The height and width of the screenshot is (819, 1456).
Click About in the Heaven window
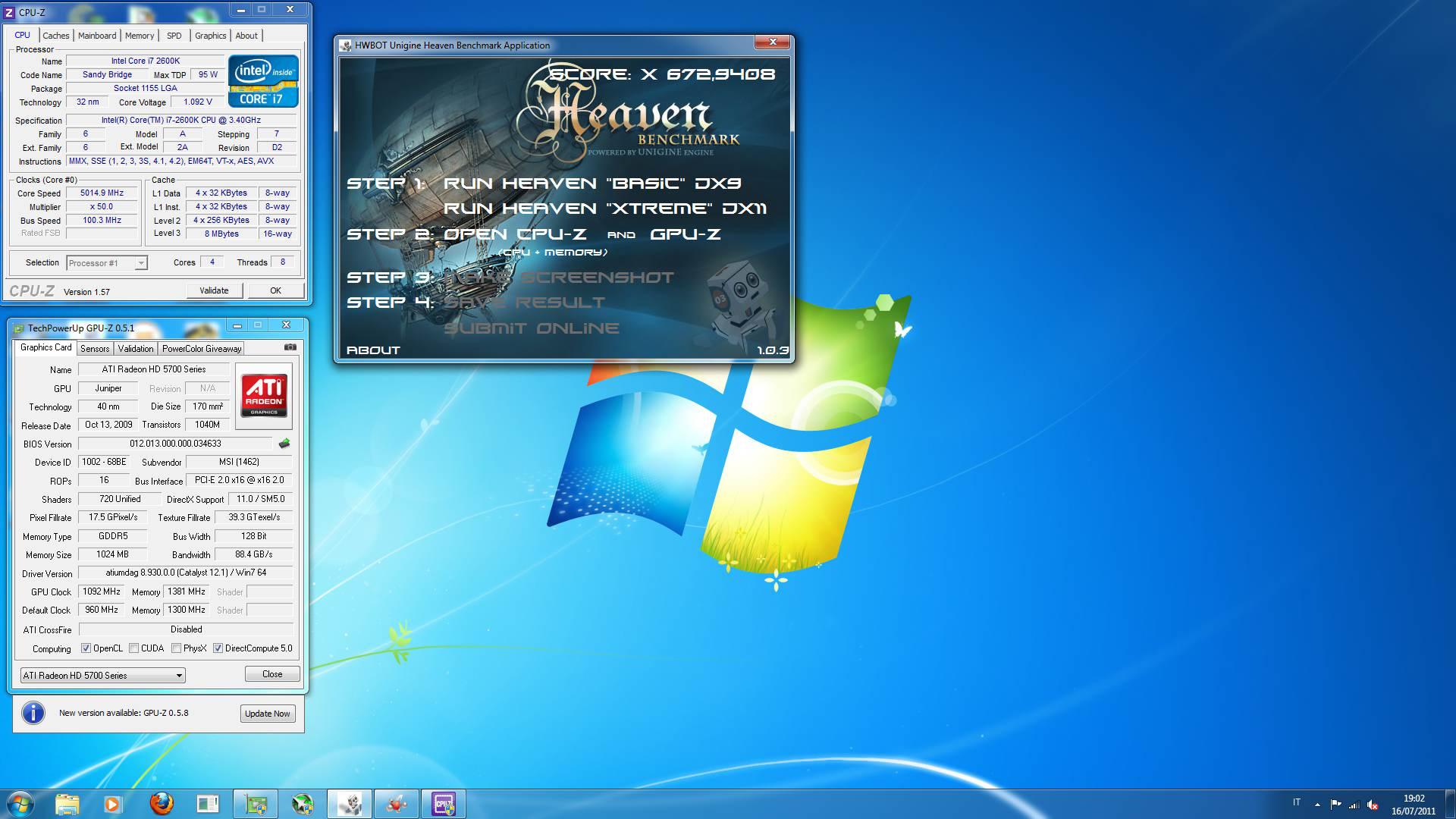click(373, 350)
